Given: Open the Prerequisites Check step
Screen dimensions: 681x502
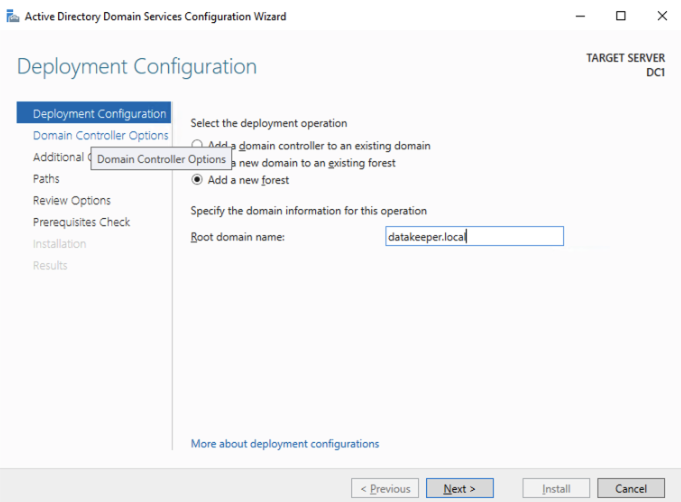Looking at the screenshot, I should tap(81, 222).
